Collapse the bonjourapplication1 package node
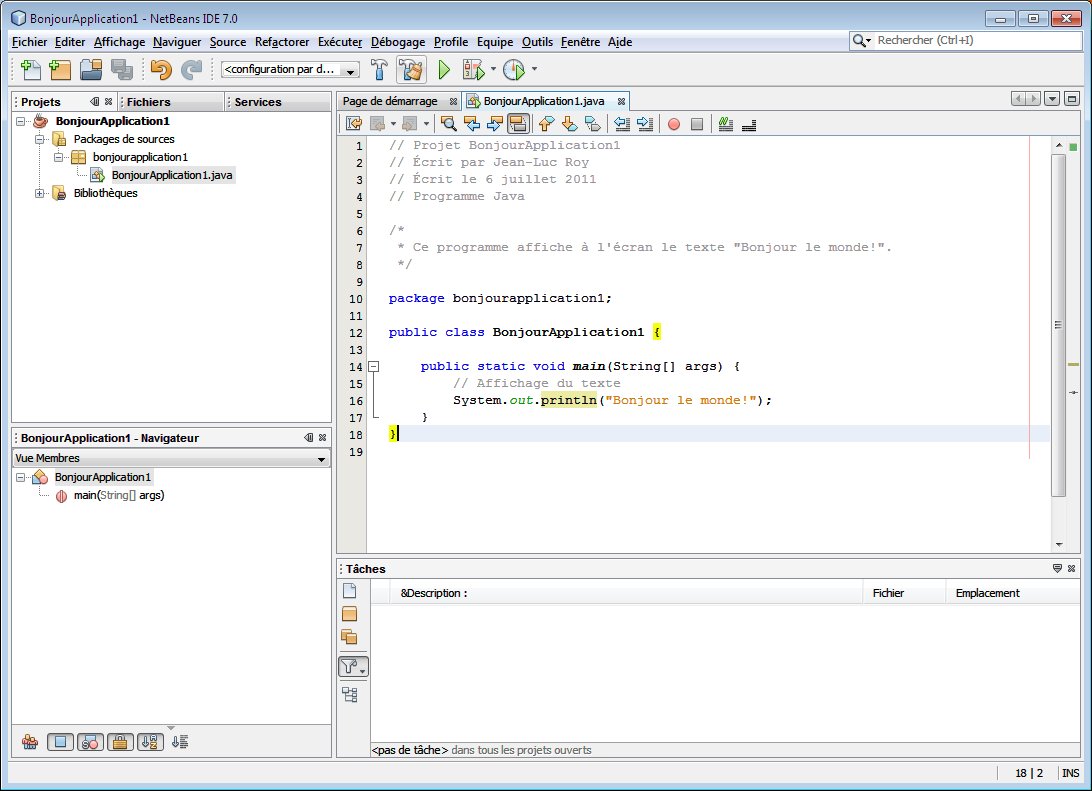Screen dimensions: 1092x791 (x=58, y=157)
